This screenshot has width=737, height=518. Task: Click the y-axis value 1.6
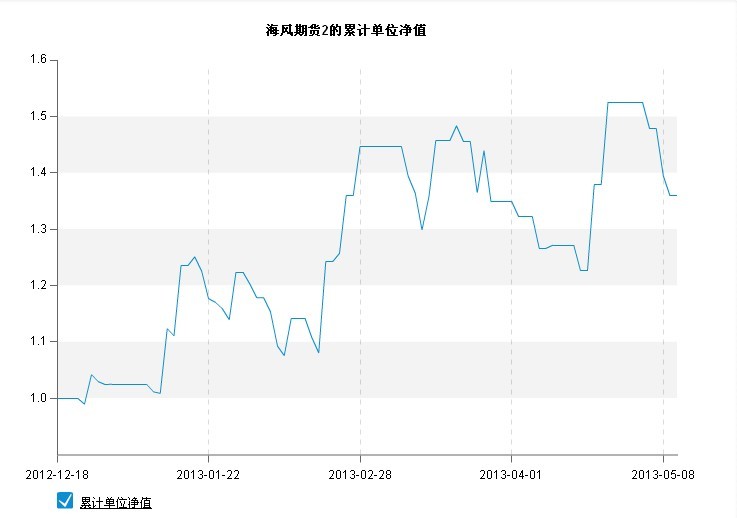pos(39,59)
